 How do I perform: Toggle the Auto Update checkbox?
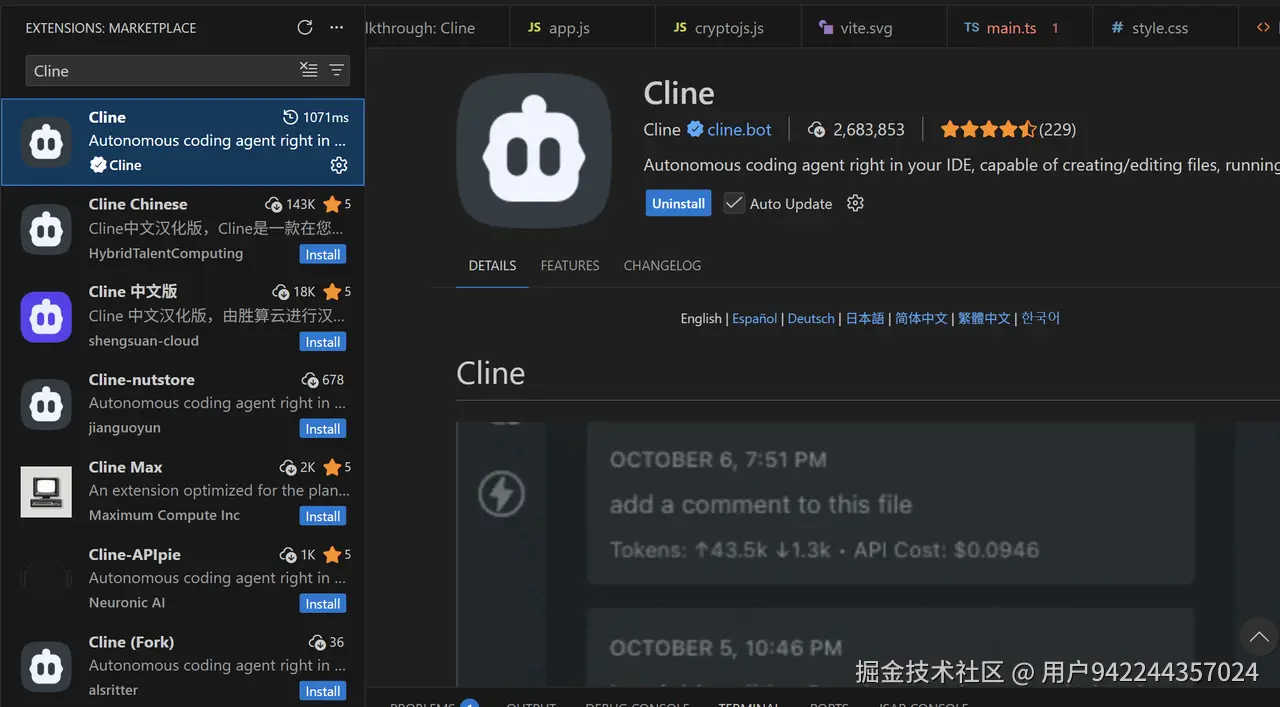point(735,203)
